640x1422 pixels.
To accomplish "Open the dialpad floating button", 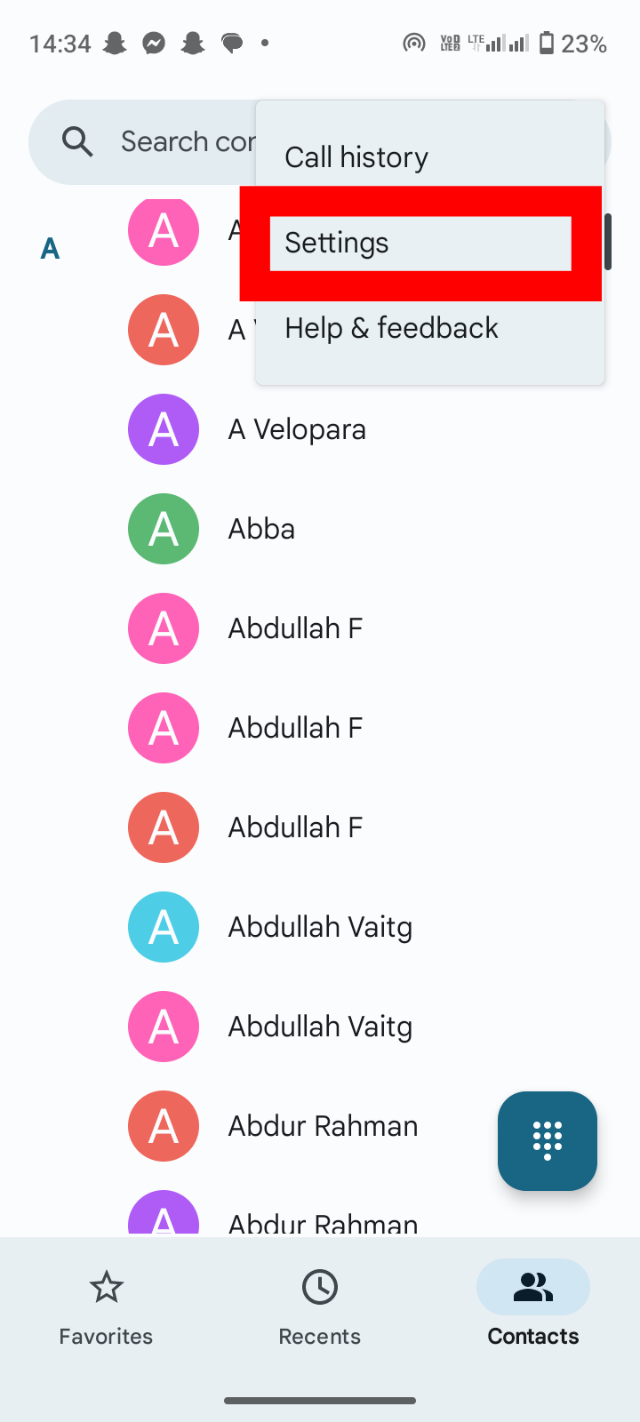I will [547, 1141].
